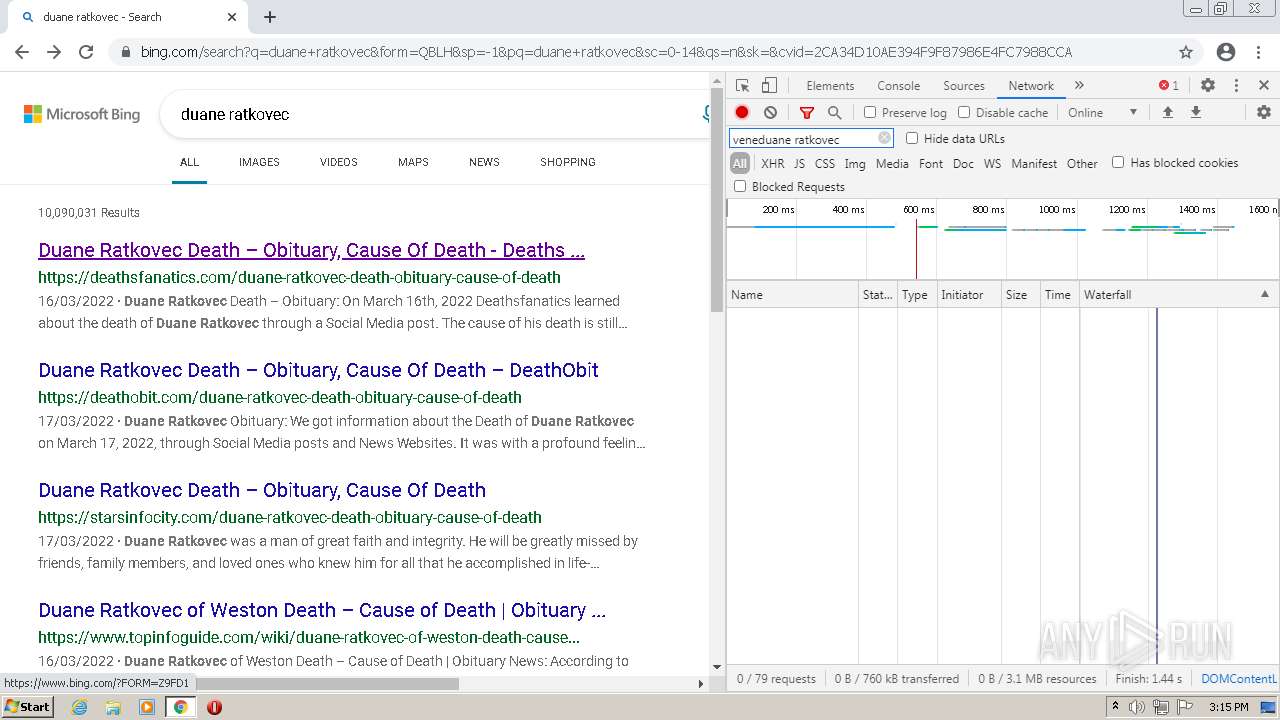Image resolution: width=1280 pixels, height=720 pixels.
Task: Open network search magnifier icon
Action: (835, 113)
